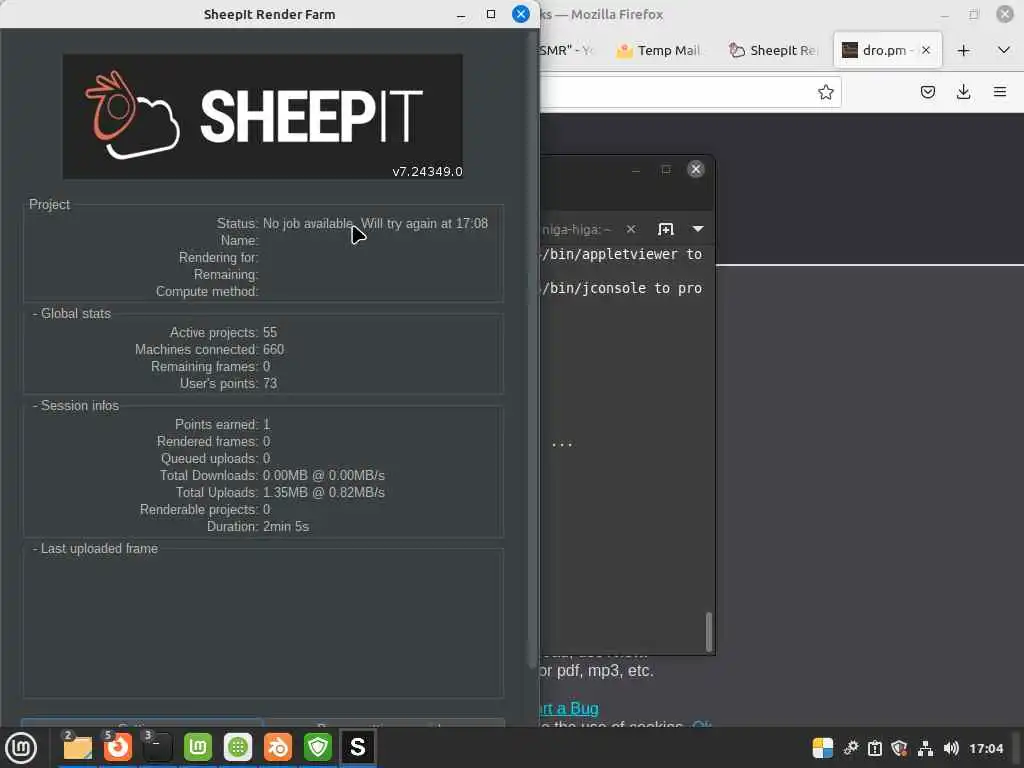Click Machines connected value 660
This screenshot has height=768, width=1024.
tap(273, 349)
